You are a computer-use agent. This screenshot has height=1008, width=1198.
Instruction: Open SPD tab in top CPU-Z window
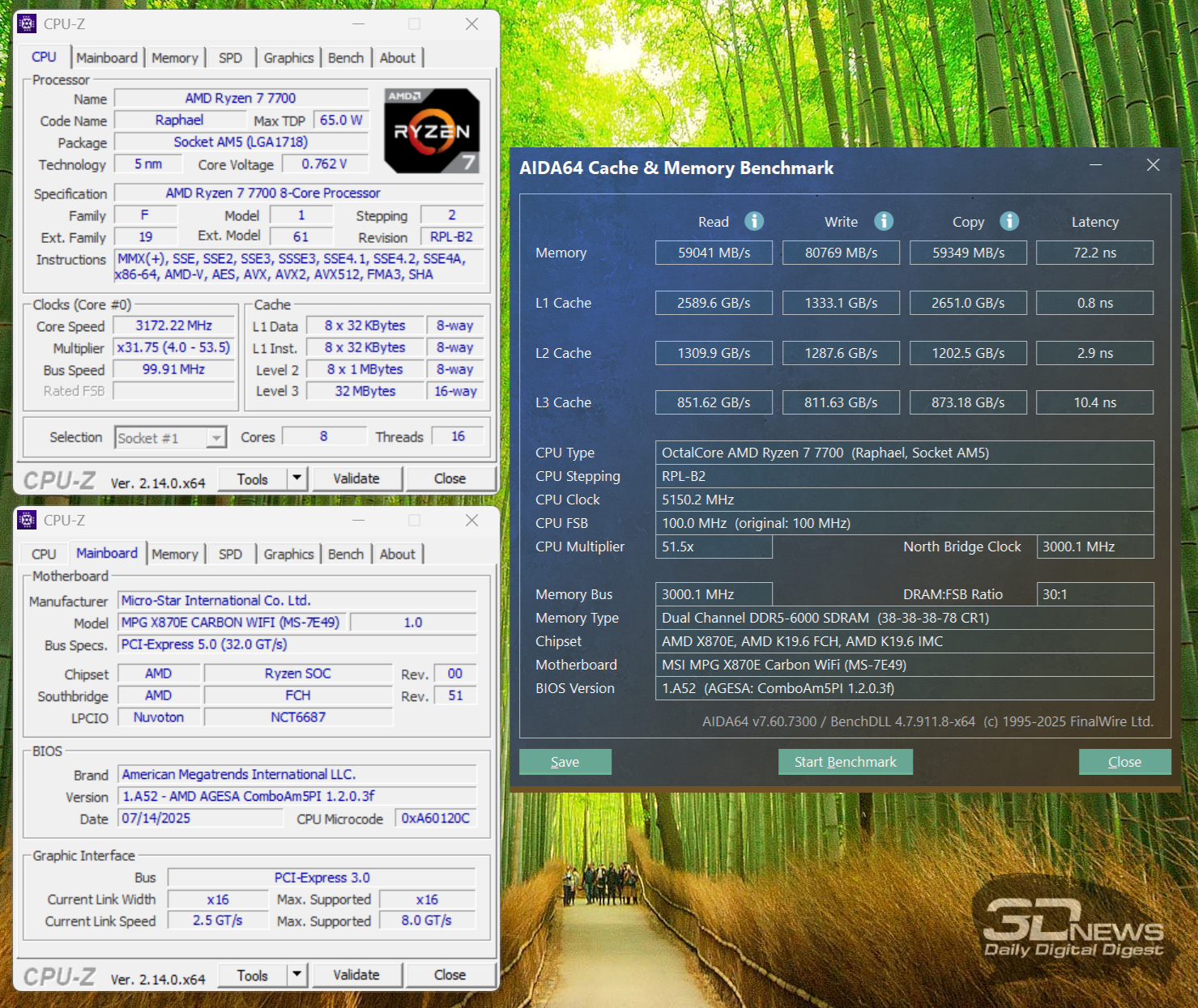pos(231,57)
